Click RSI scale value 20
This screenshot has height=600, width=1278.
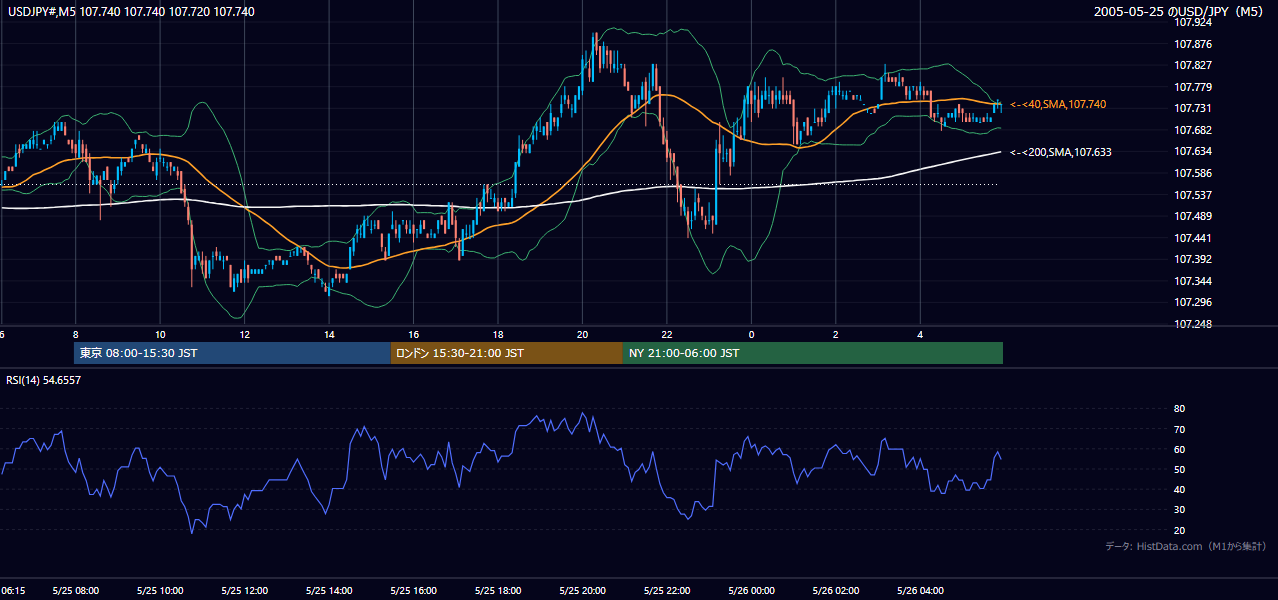tap(1179, 530)
